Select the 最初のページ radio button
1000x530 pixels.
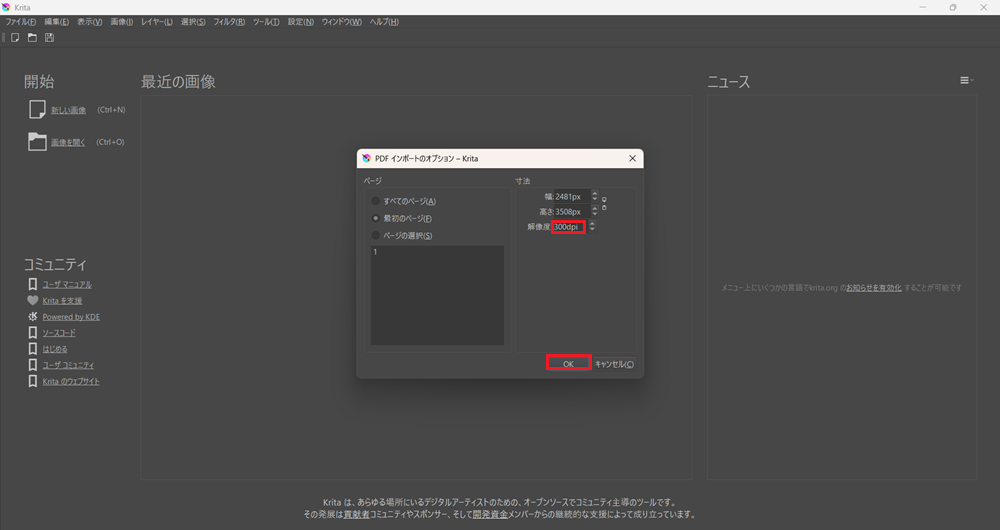pos(376,218)
